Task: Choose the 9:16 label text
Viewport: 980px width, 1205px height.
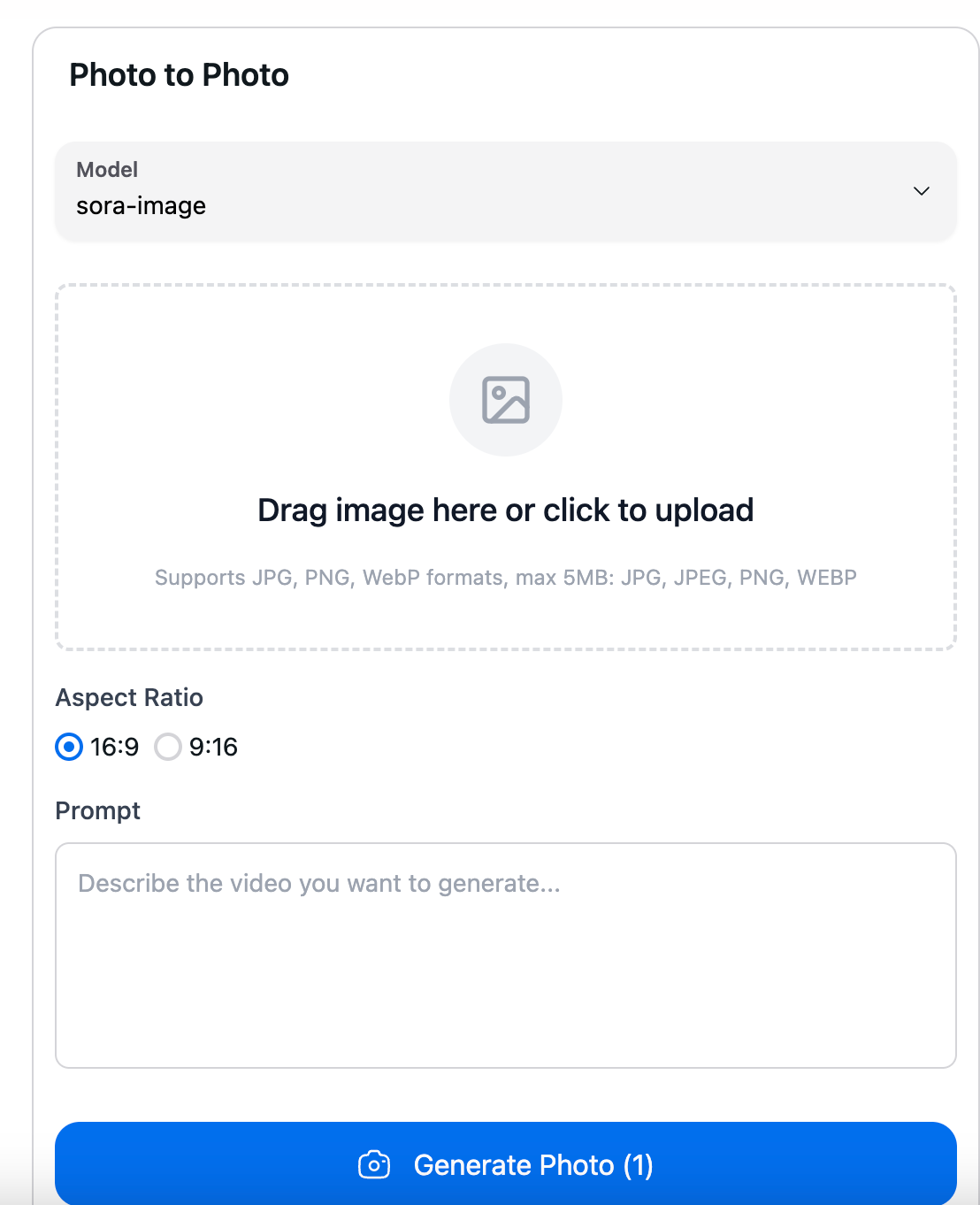Action: coord(213,747)
